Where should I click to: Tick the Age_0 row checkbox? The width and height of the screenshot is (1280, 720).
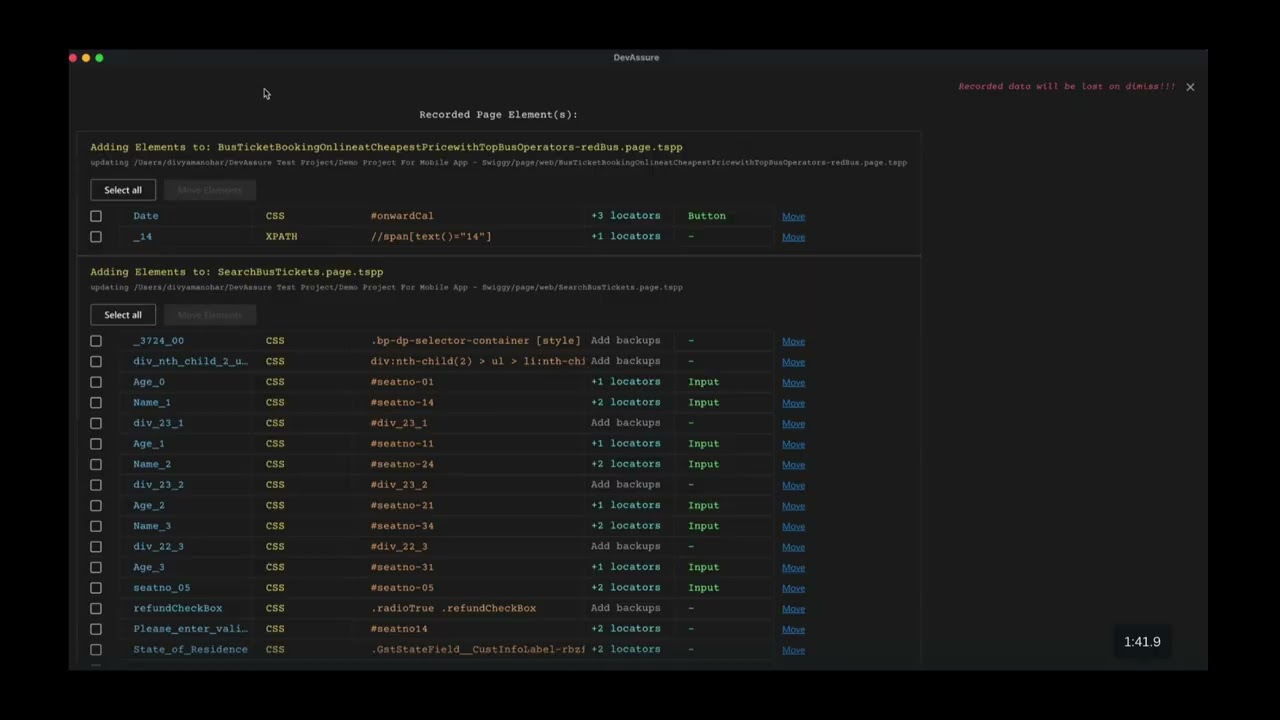point(96,382)
